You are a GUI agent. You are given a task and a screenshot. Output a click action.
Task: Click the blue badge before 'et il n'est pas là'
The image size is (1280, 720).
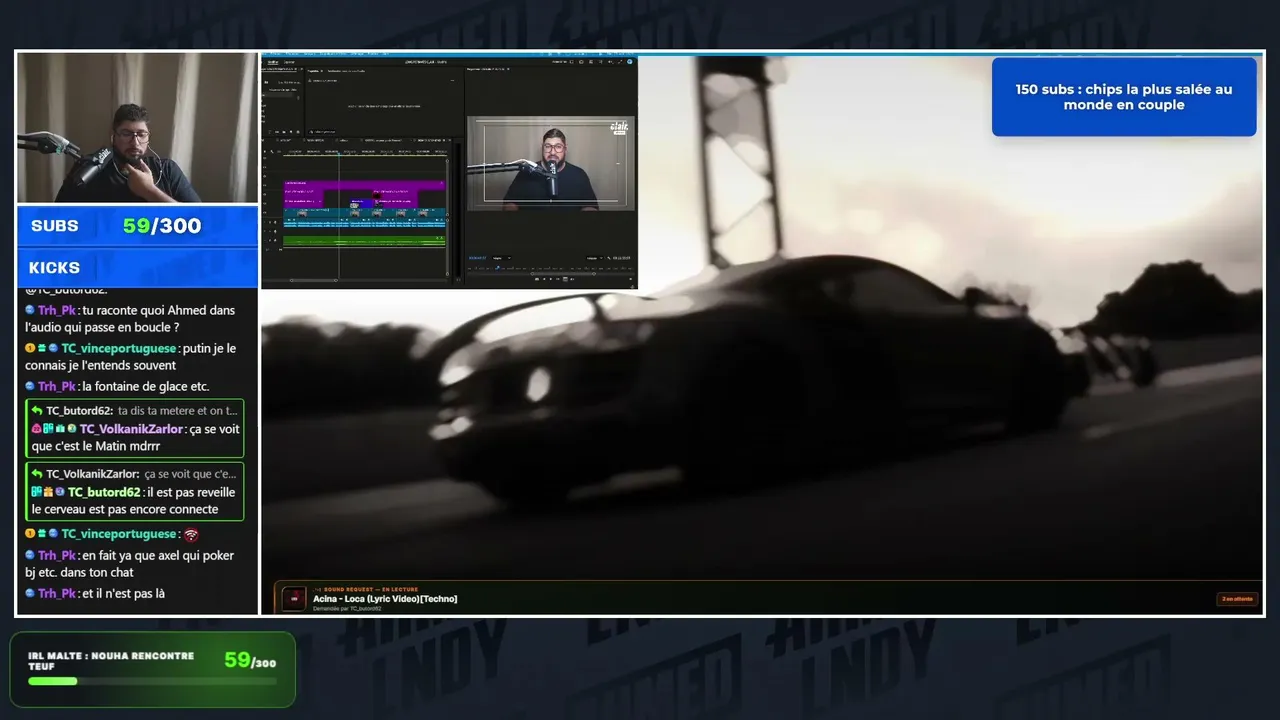[30, 593]
